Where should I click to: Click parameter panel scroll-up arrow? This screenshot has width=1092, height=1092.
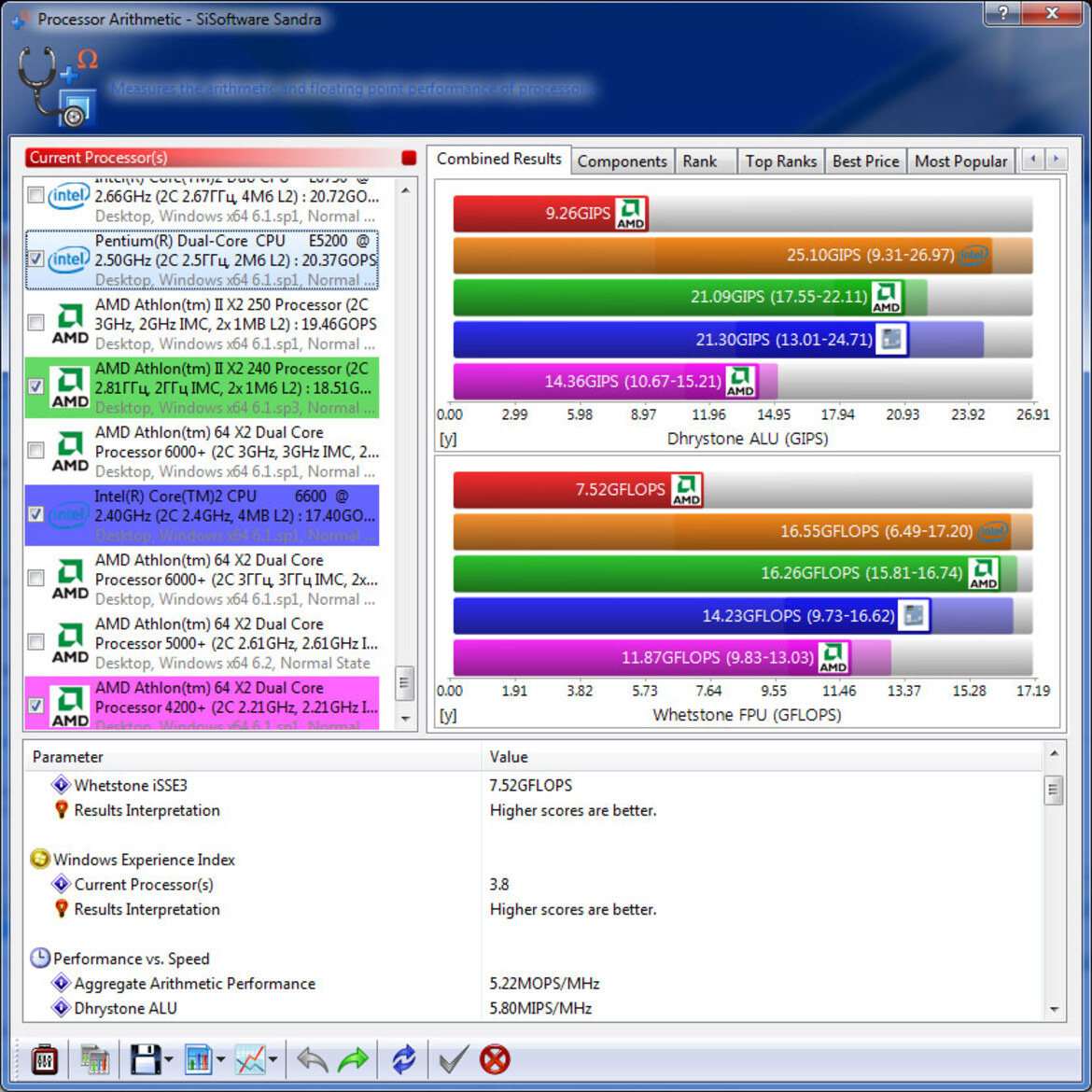[x=1054, y=753]
